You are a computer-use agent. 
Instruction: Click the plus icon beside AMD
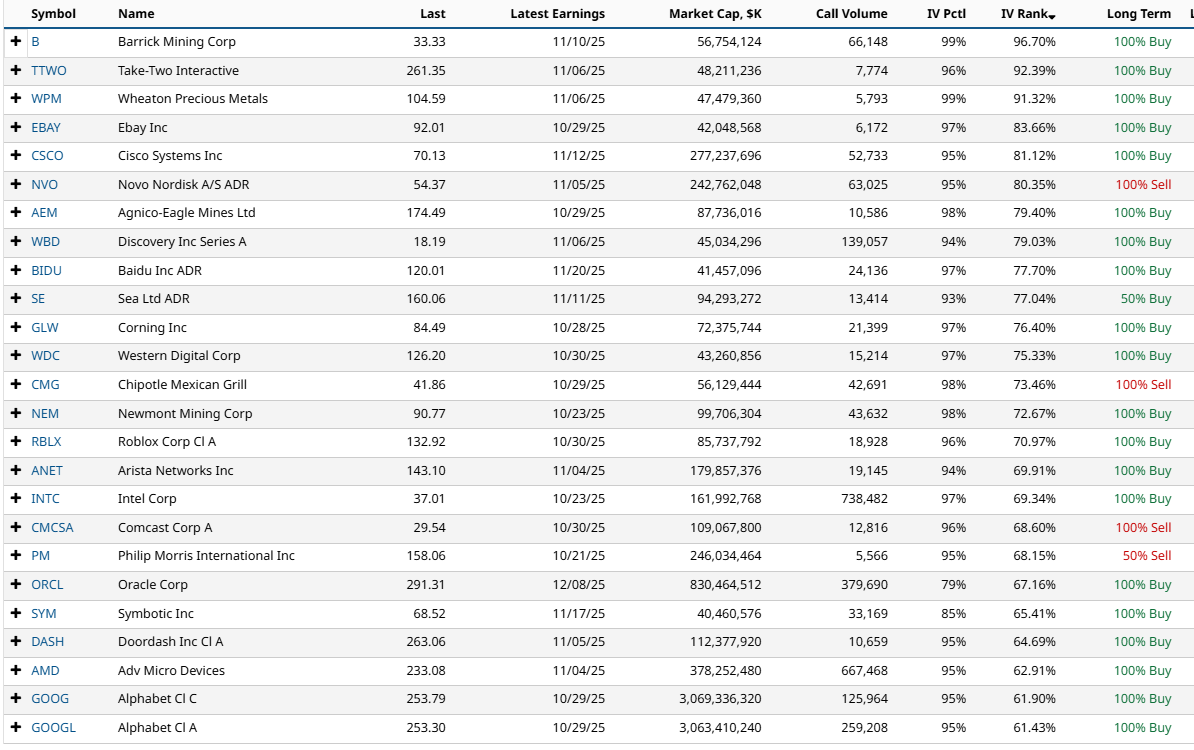point(16,671)
